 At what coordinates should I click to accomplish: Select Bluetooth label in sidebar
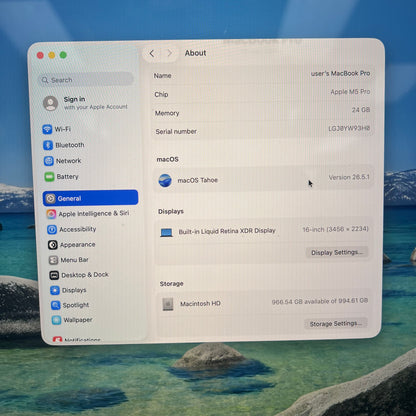point(70,145)
